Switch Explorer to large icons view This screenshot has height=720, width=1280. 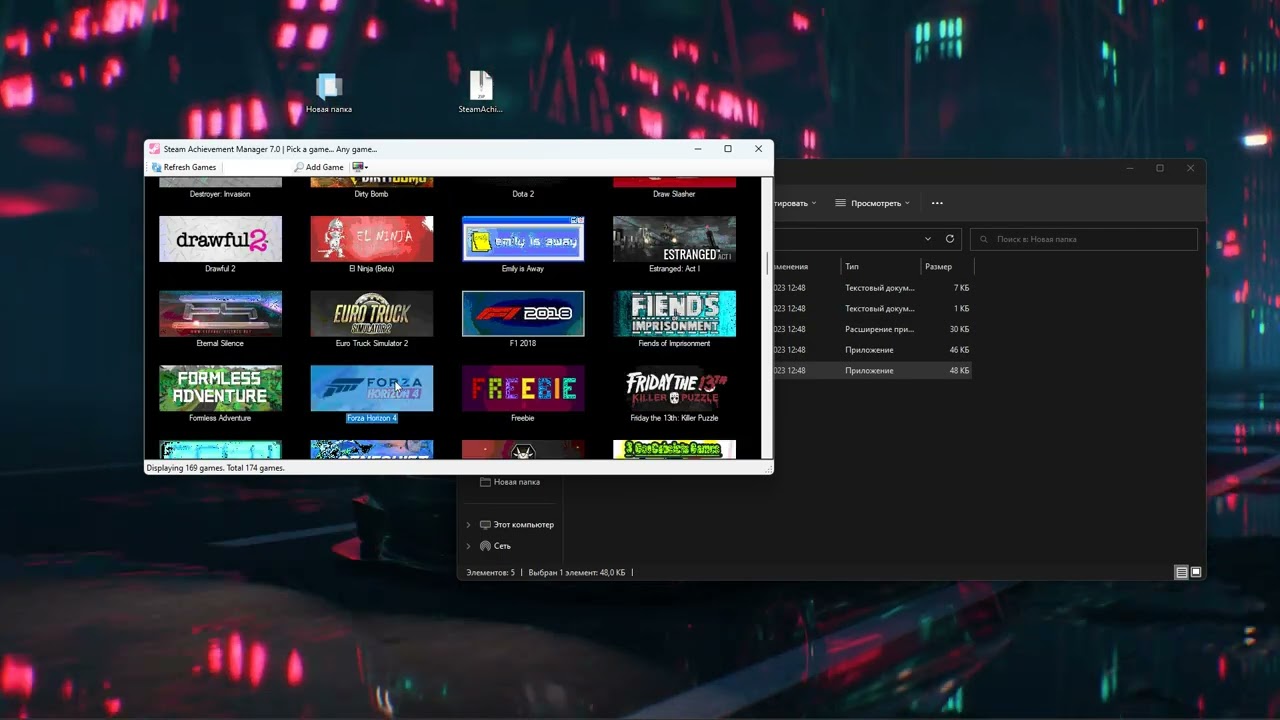click(x=1196, y=573)
